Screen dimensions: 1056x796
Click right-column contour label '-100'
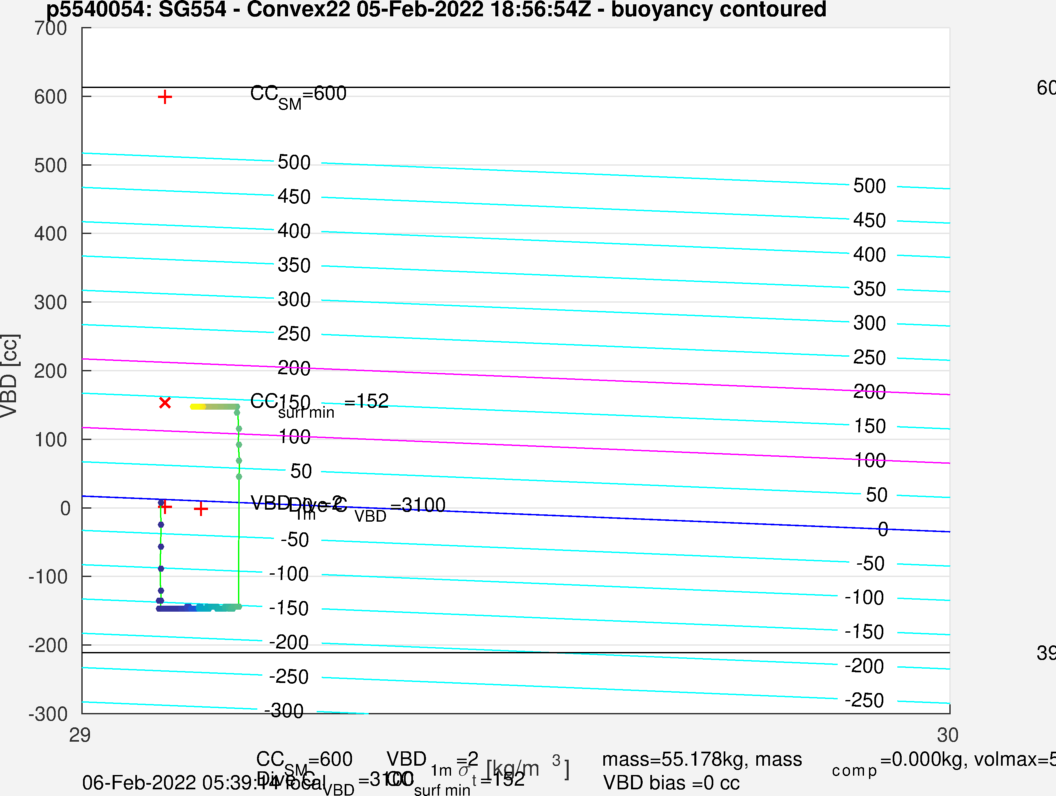pos(865,598)
